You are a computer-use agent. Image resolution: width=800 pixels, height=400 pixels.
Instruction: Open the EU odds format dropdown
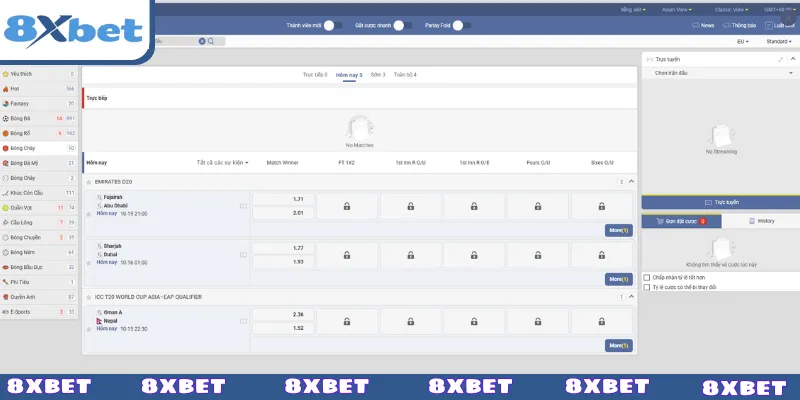743,41
